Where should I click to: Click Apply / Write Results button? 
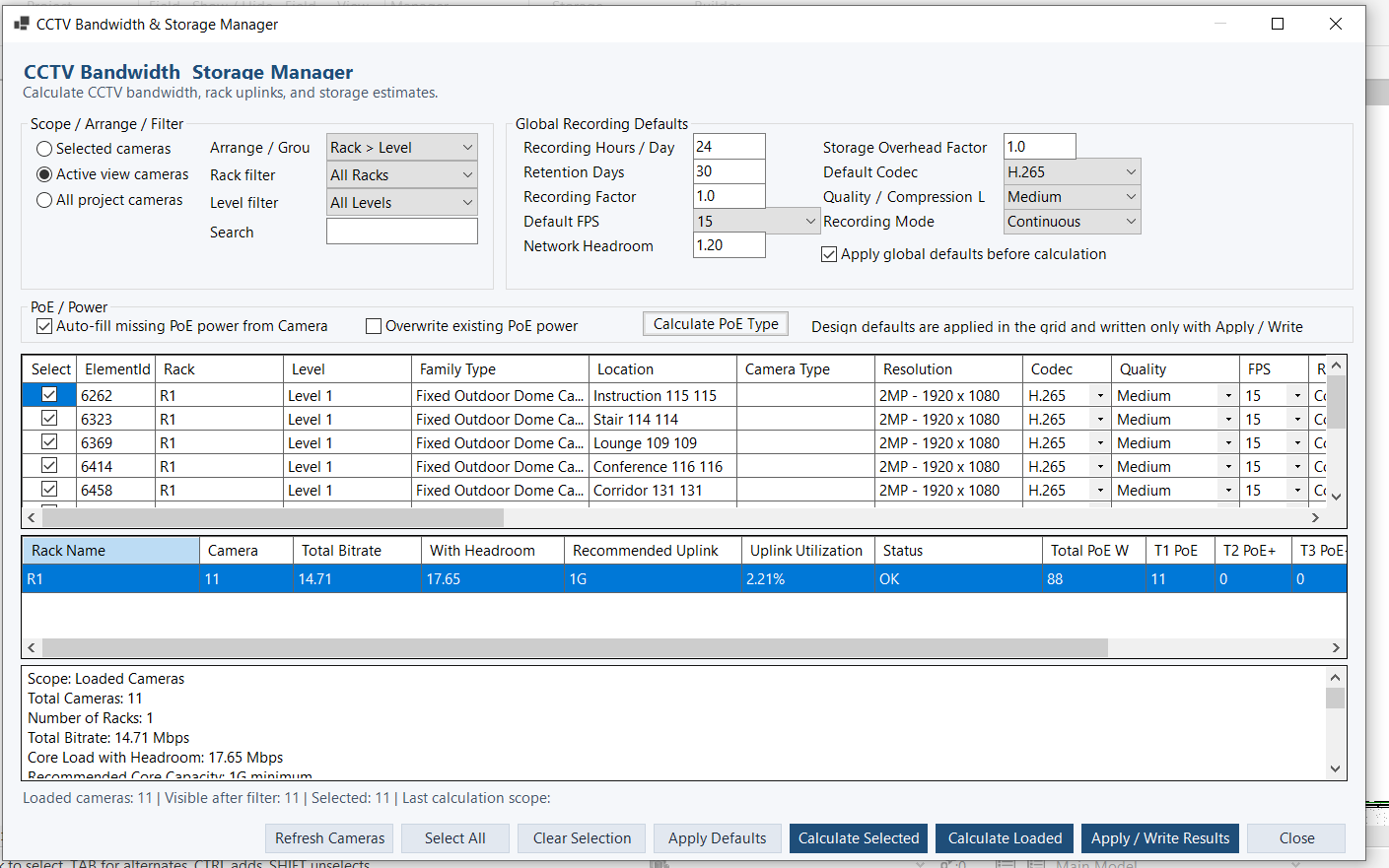click(x=1160, y=838)
